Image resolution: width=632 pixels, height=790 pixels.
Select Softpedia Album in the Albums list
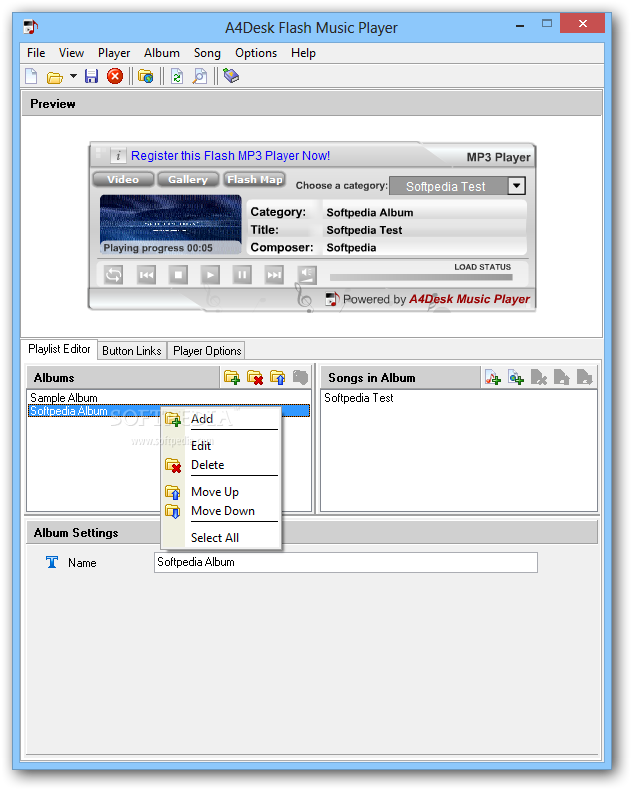[x=169, y=411]
